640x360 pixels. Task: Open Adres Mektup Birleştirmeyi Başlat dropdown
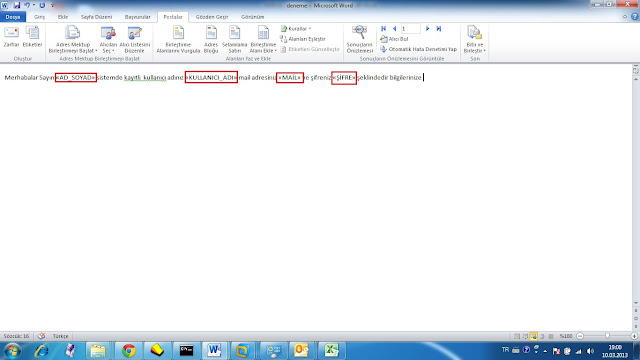pyautogui.click(x=73, y=39)
